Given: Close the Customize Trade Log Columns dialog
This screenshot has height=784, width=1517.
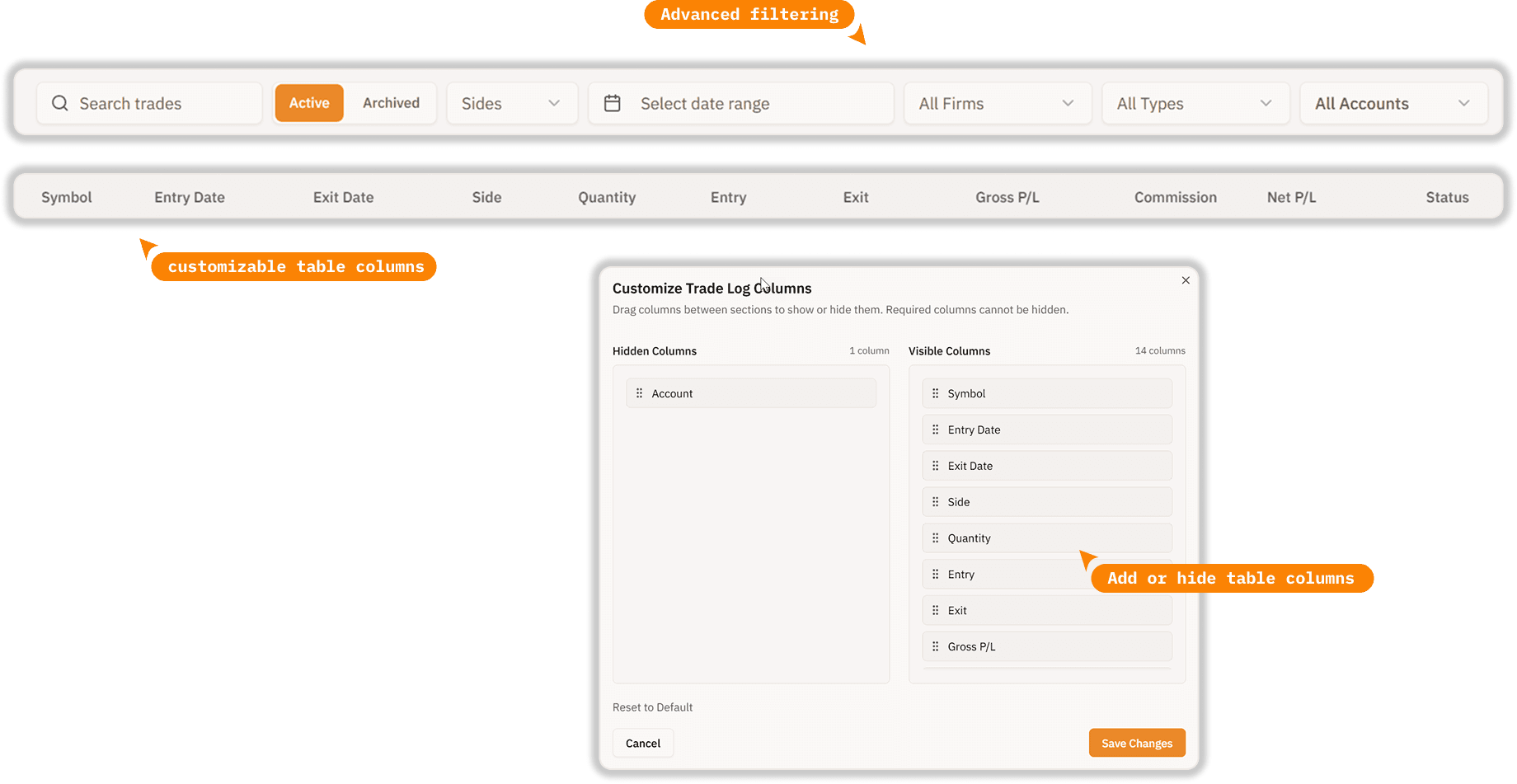Looking at the screenshot, I should point(1186,280).
